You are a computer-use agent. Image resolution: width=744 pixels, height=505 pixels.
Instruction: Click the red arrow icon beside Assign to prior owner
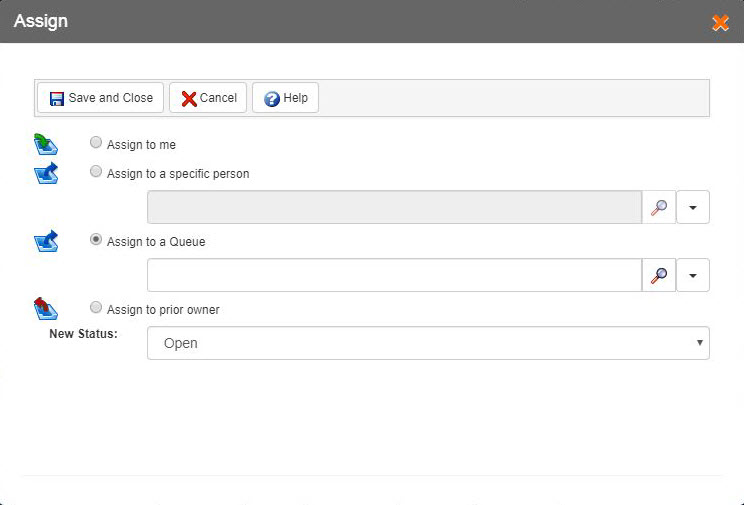(46, 309)
